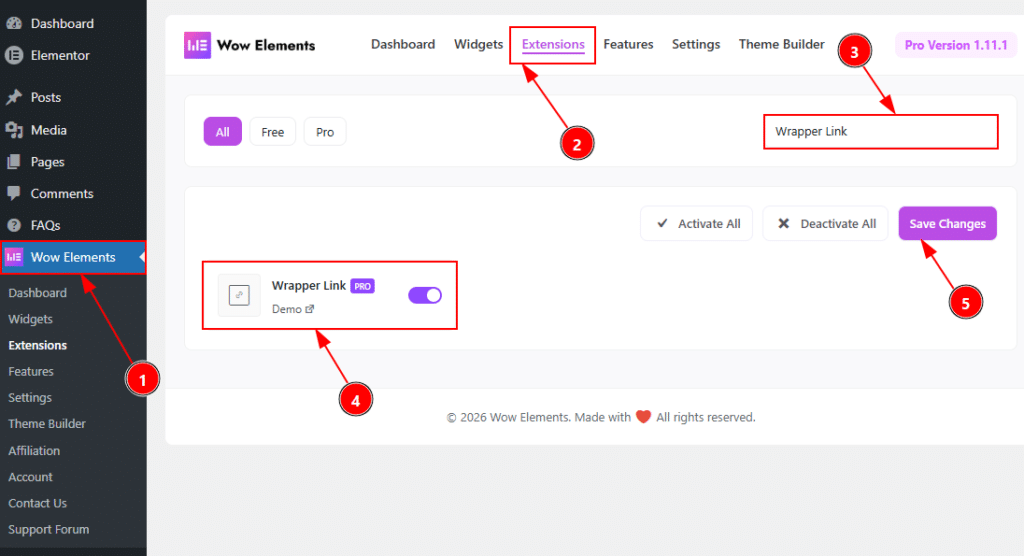Open the Widgets tab in header
Image resolution: width=1024 pixels, height=556 pixels.
pyautogui.click(x=479, y=44)
